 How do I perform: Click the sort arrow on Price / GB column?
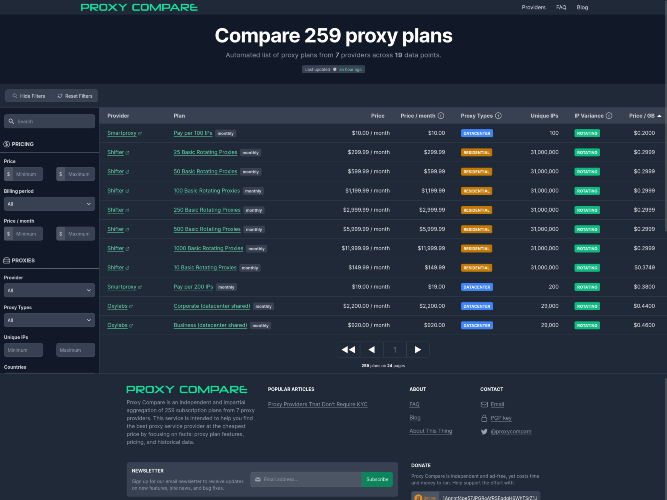click(x=659, y=116)
